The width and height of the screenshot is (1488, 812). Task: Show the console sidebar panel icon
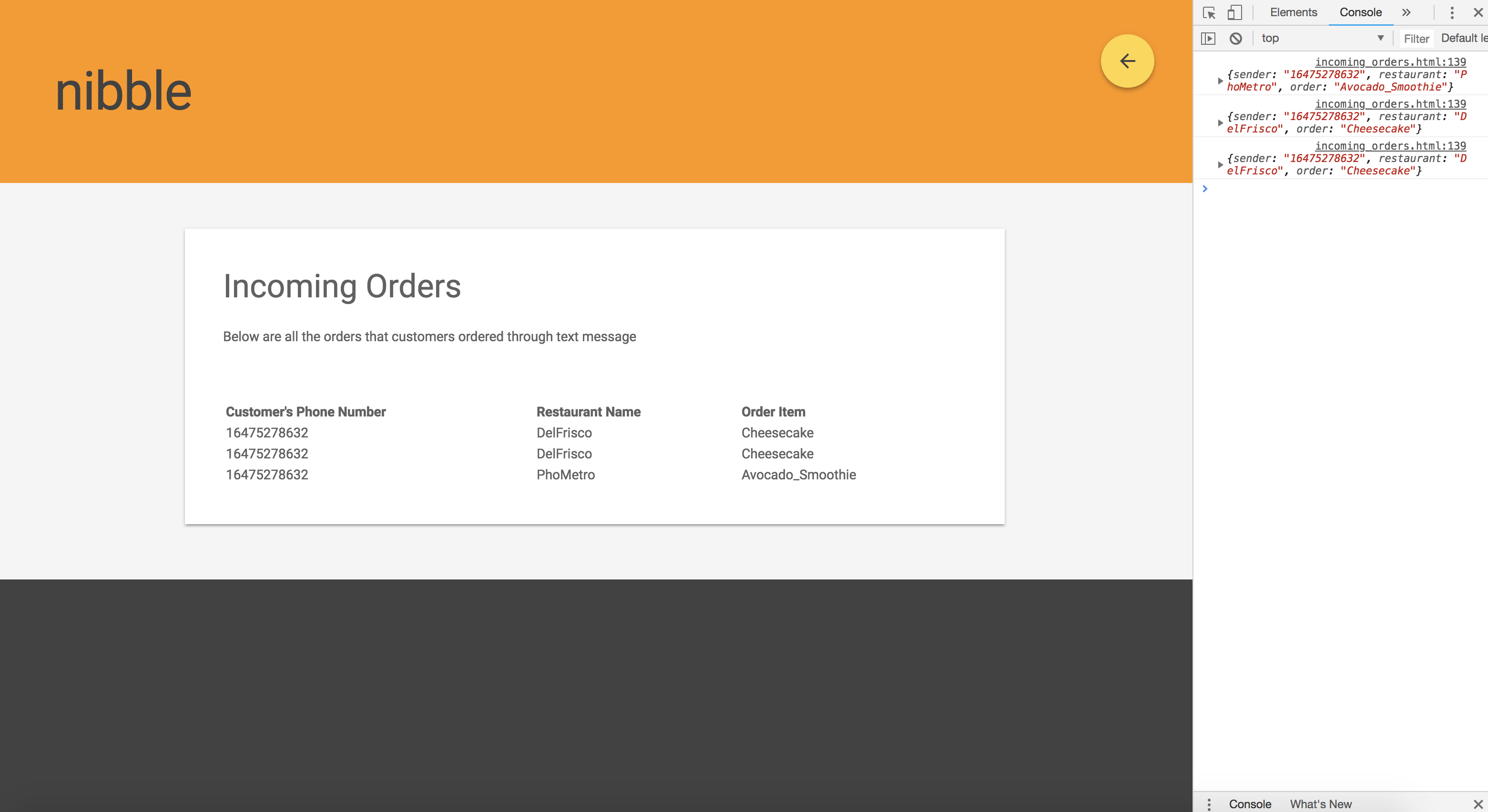tap(1208, 39)
